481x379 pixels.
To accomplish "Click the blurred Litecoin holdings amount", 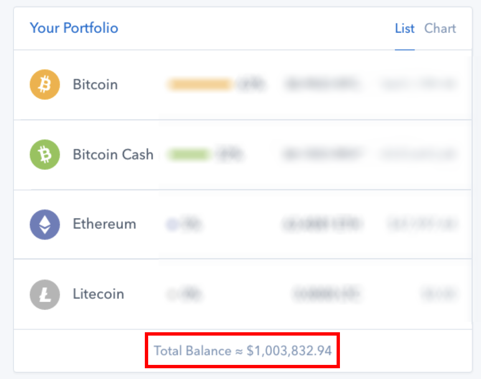I will click(x=326, y=294).
